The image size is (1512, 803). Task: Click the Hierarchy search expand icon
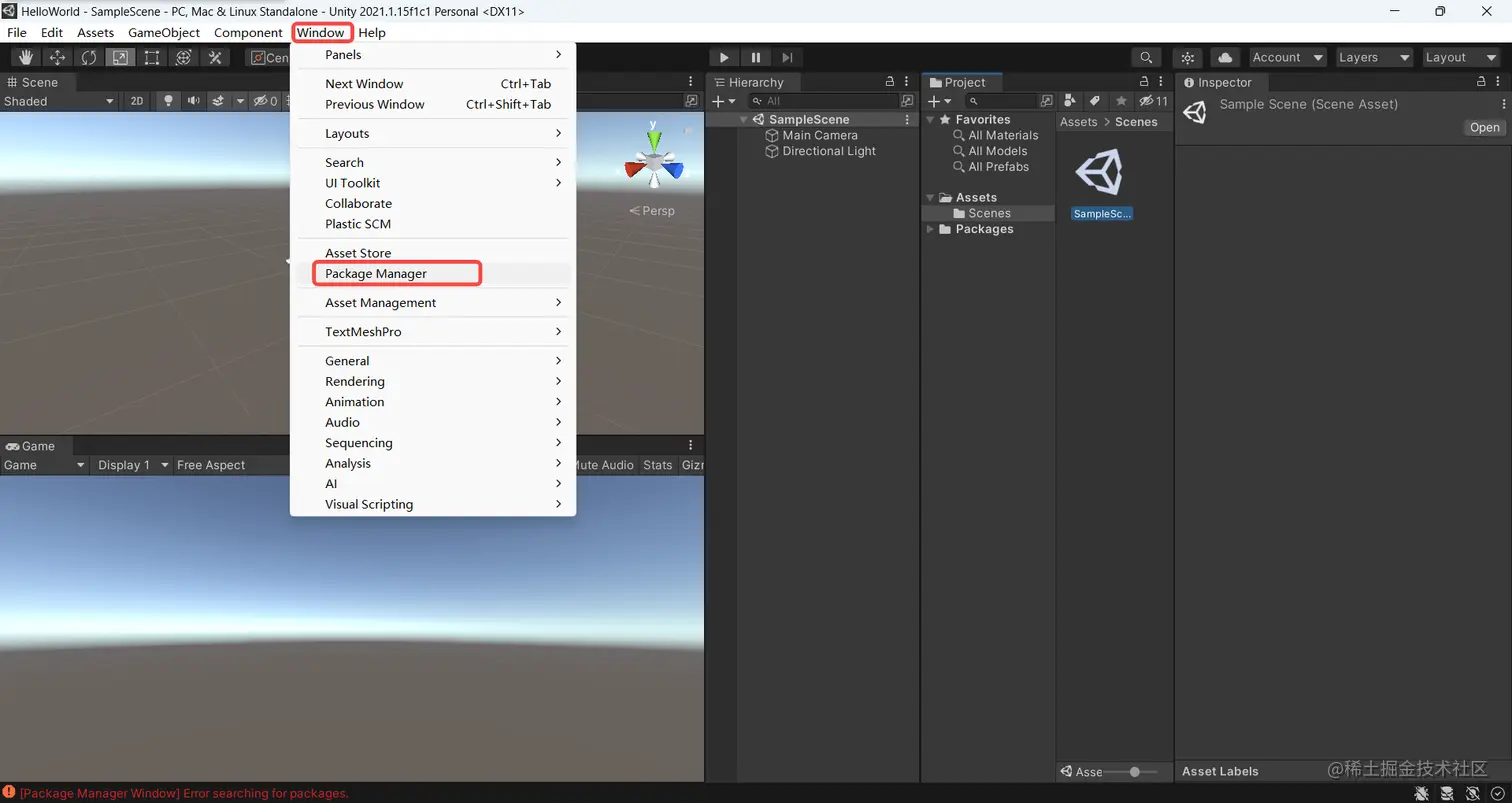click(907, 101)
